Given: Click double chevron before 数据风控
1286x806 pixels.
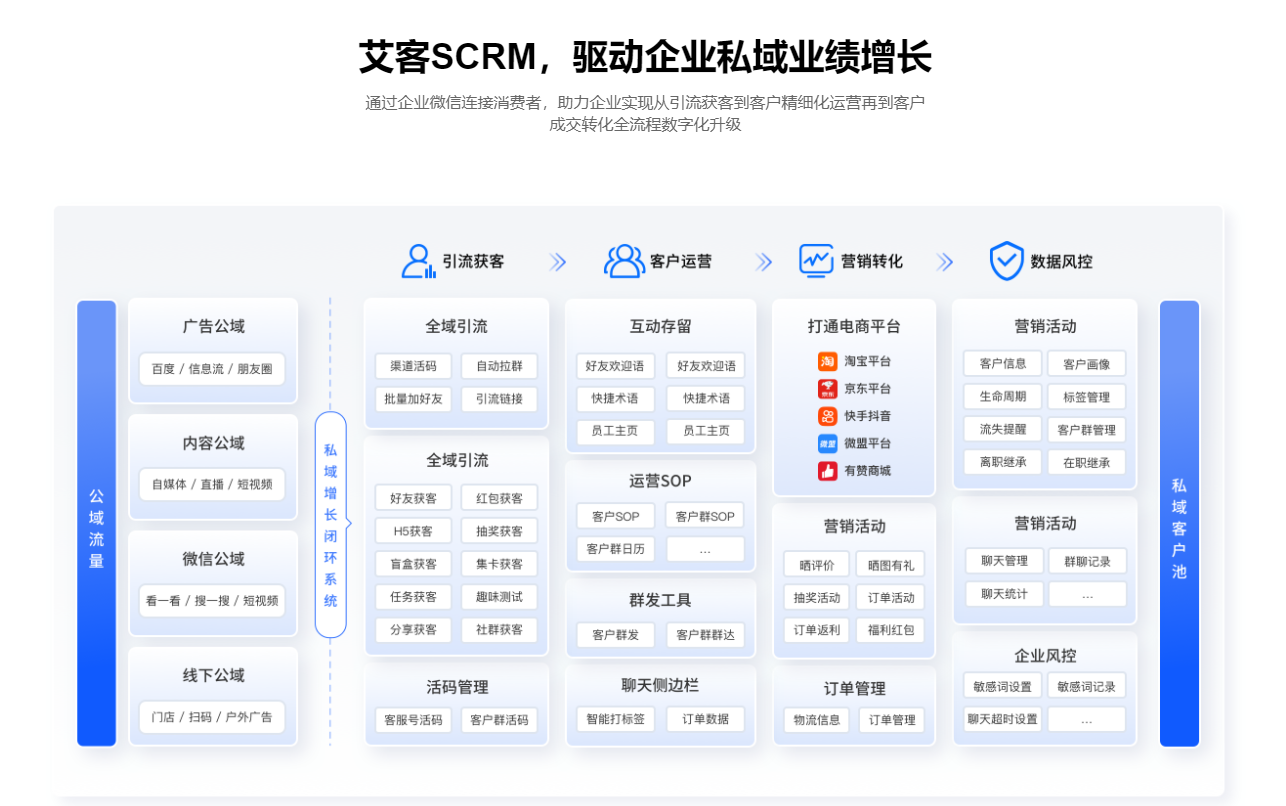Looking at the screenshot, I should [945, 262].
